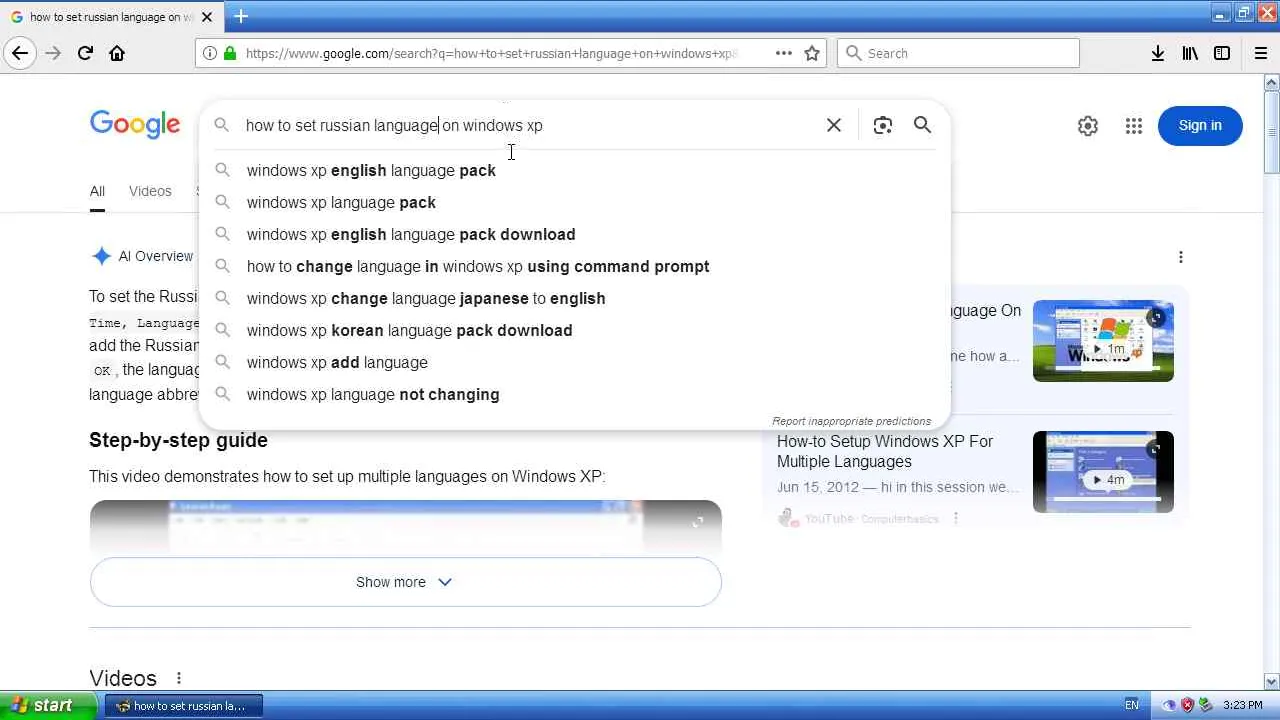1280x720 pixels.
Task: Choose suggestion 'windows xp language pack'
Action: [575, 202]
